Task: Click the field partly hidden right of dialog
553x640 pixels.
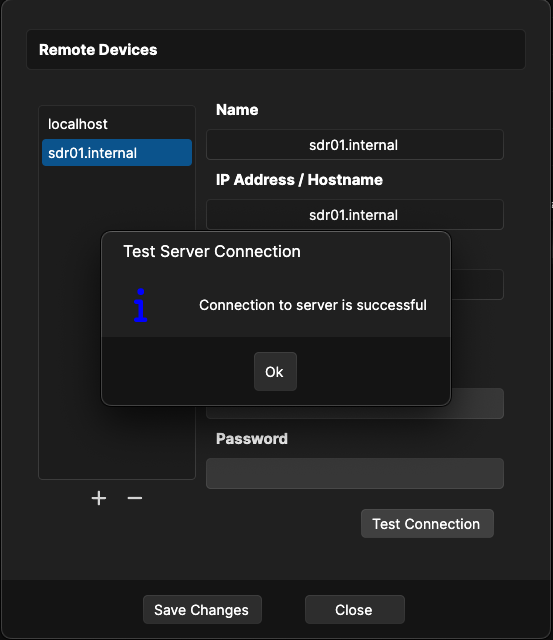Action: click(477, 284)
